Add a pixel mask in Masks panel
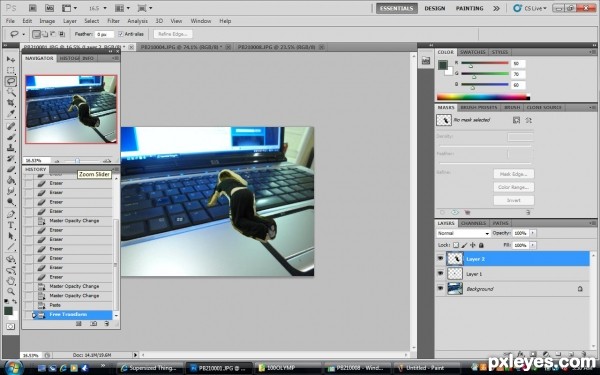The image size is (600, 375). point(516,120)
